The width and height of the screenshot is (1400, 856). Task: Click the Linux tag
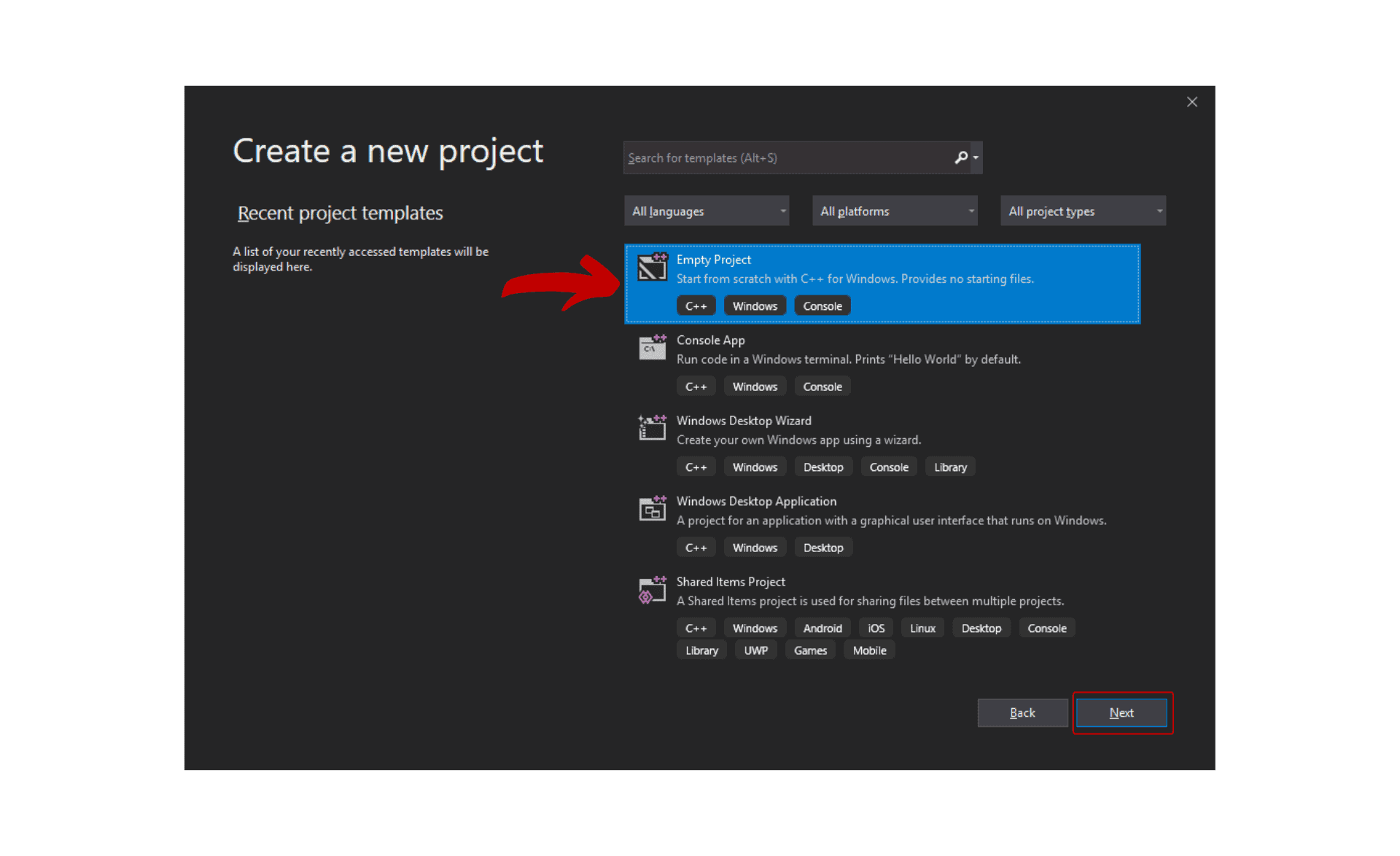tap(922, 628)
